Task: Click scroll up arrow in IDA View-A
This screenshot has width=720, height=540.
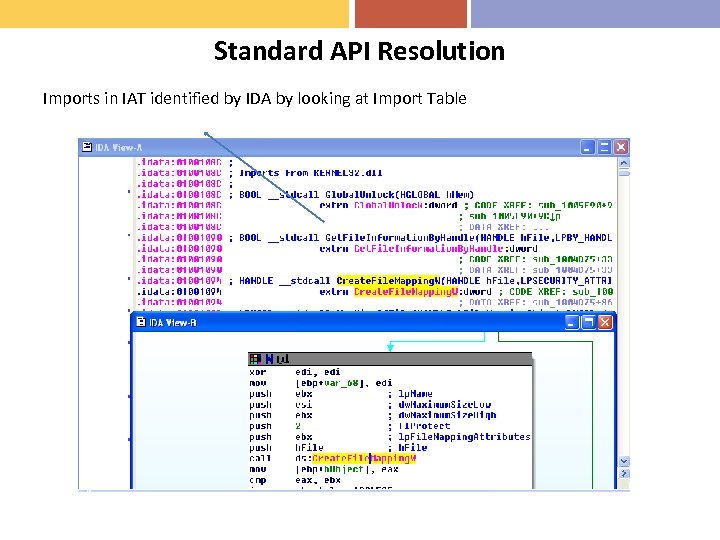Action: click(x=624, y=163)
